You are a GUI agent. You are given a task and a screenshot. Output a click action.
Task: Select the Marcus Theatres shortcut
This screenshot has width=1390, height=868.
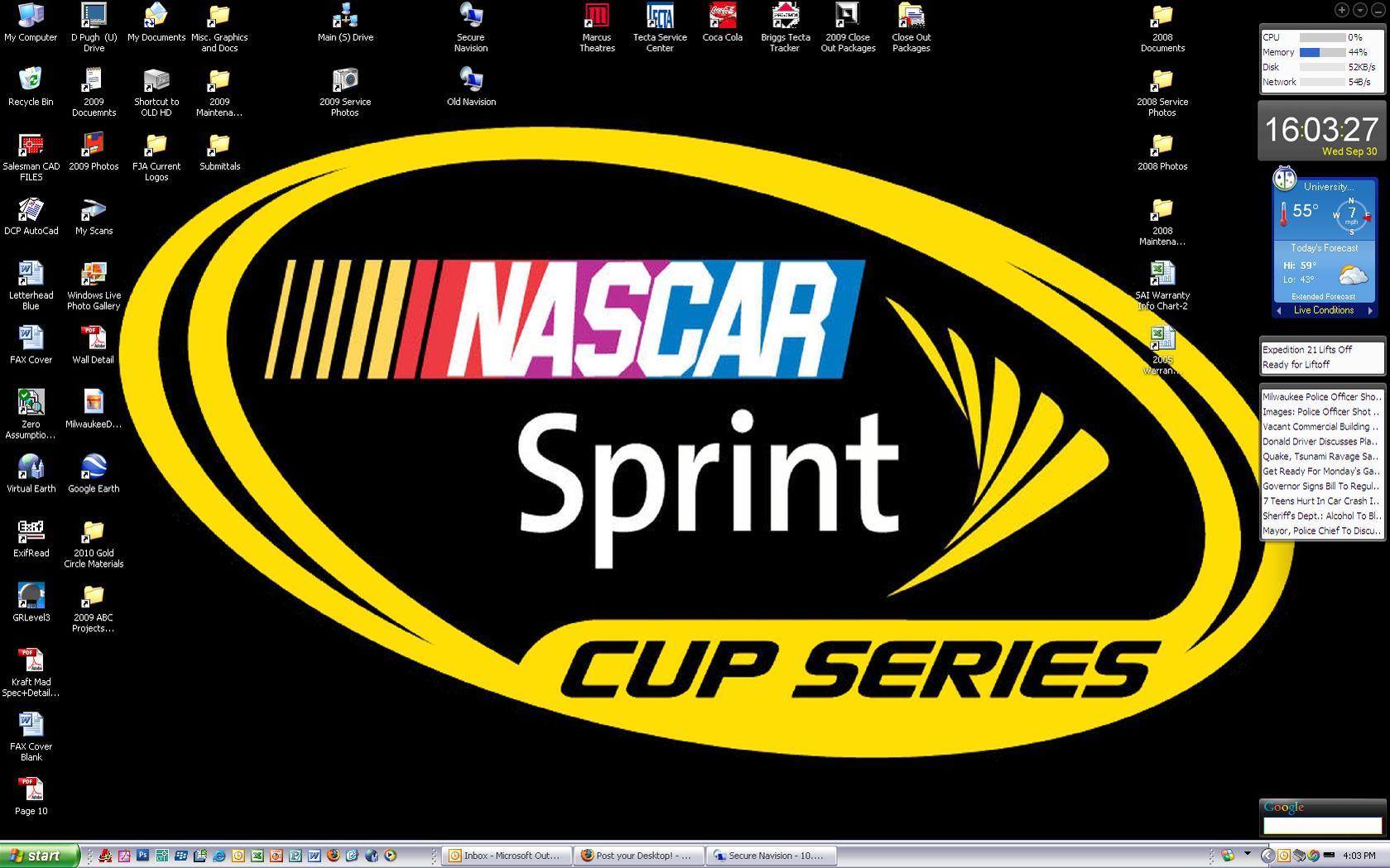(x=597, y=28)
